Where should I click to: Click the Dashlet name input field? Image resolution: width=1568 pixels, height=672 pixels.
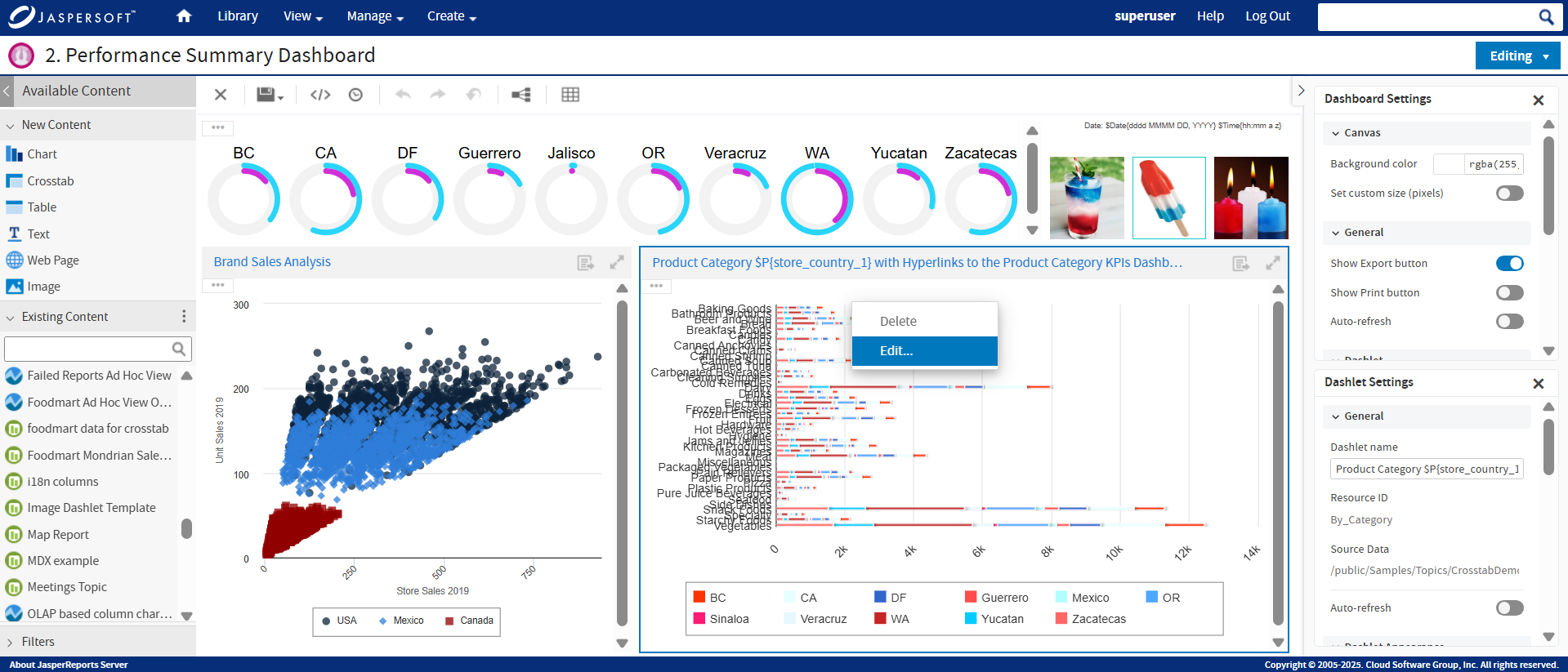tap(1427, 470)
